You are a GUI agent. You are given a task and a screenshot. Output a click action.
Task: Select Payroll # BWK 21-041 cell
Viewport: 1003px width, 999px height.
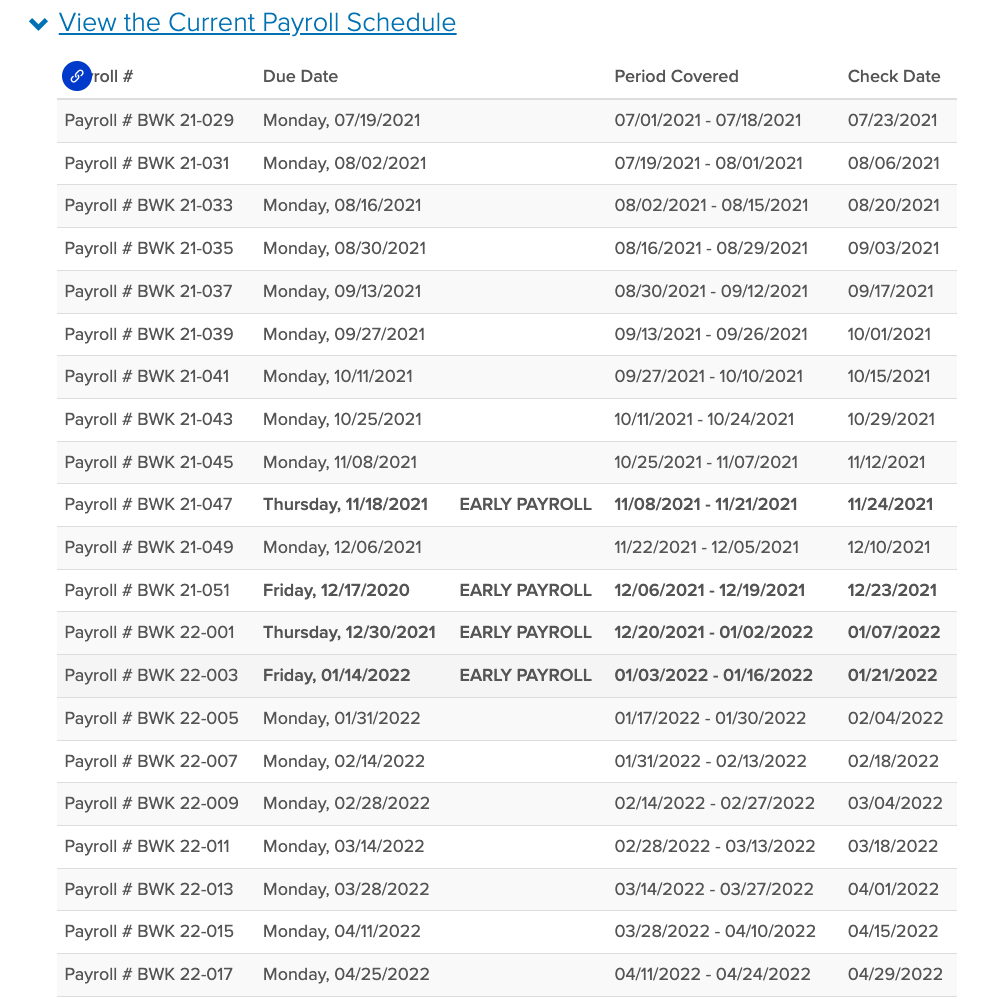147,376
